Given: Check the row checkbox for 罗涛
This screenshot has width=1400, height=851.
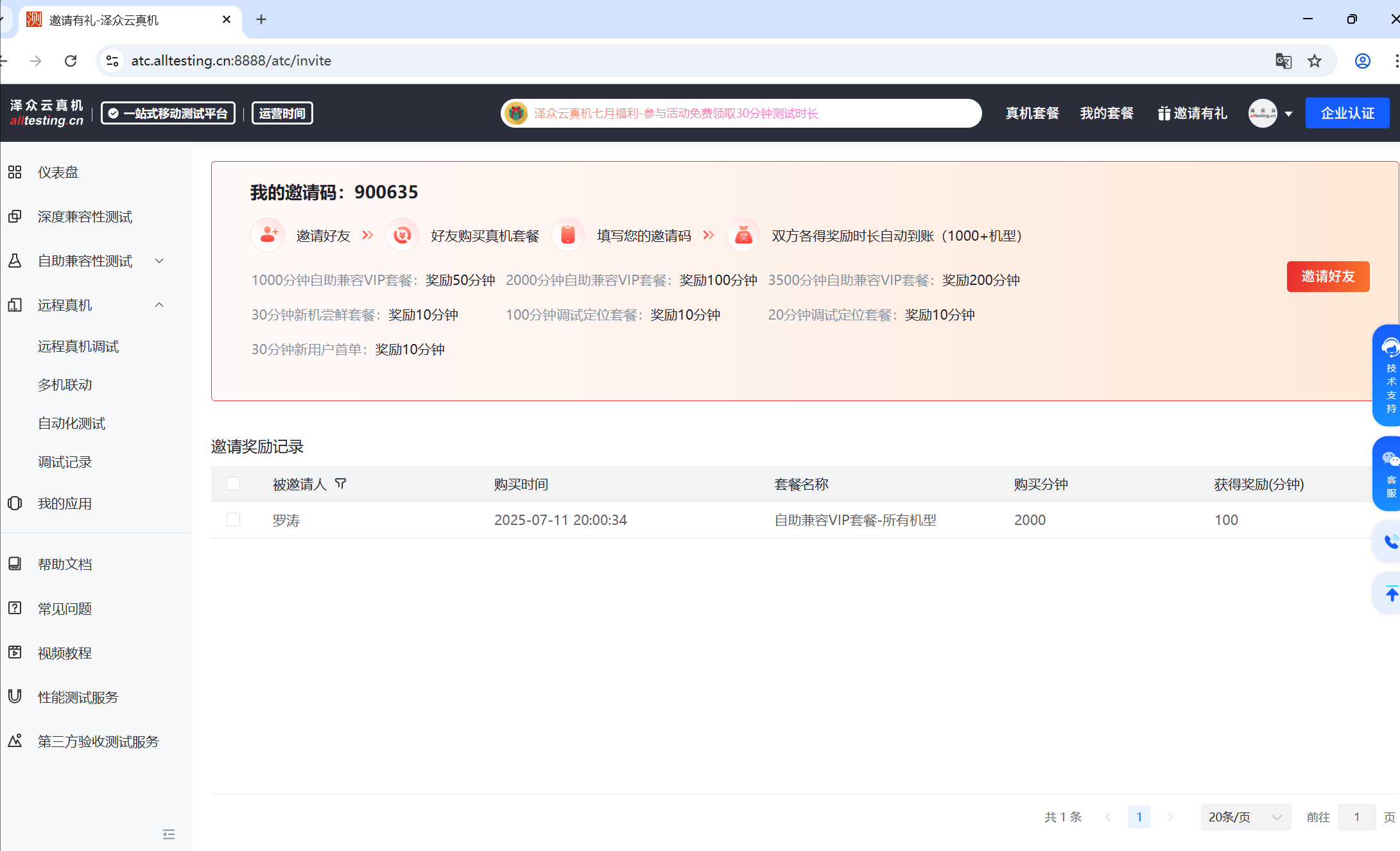Looking at the screenshot, I should pos(233,520).
